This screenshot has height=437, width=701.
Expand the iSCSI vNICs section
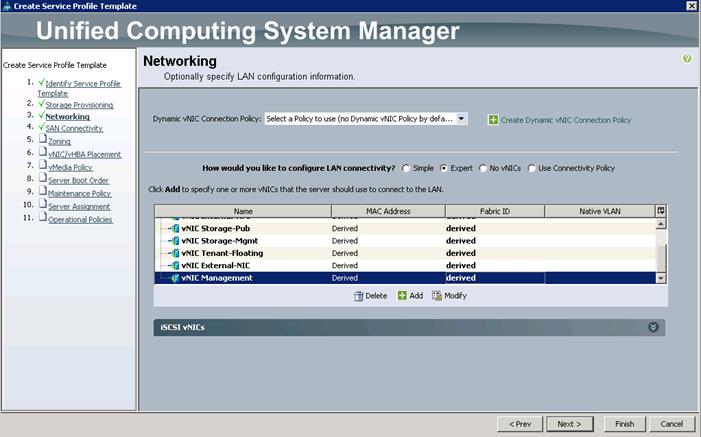pos(653,327)
